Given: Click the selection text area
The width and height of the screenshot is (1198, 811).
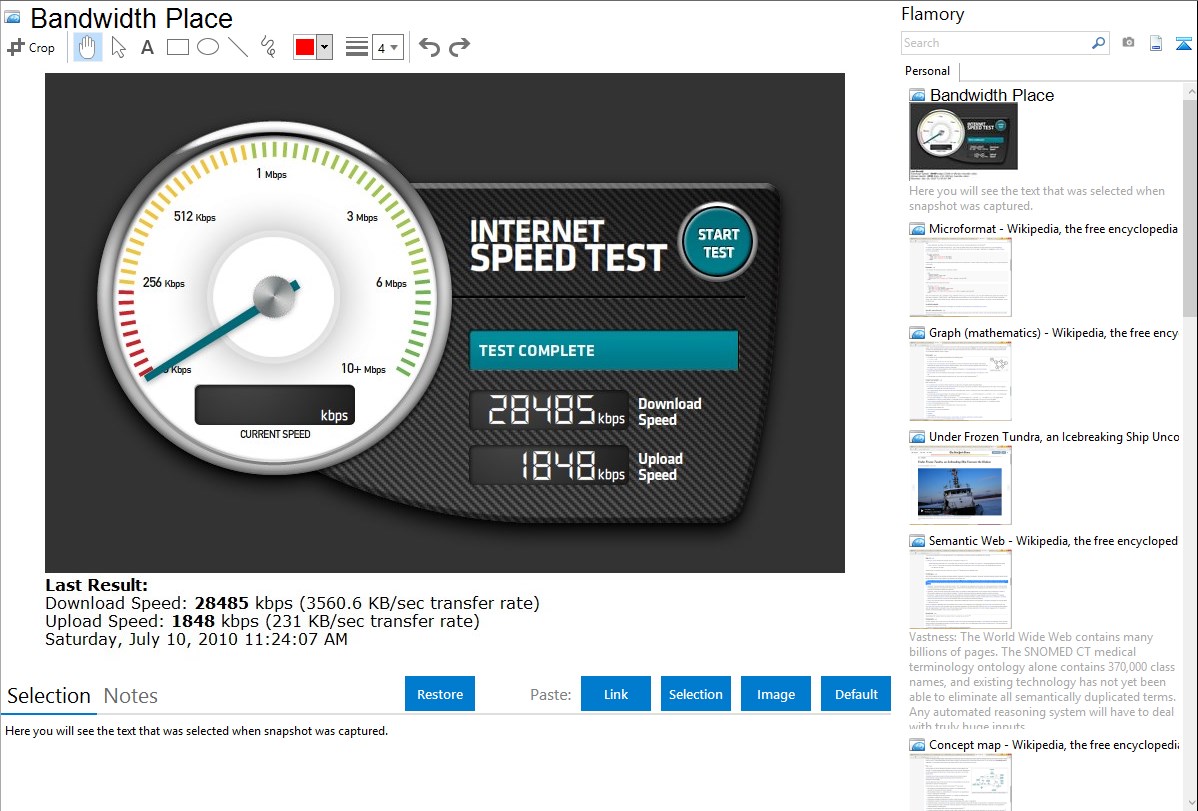Looking at the screenshot, I should click(x=445, y=764).
